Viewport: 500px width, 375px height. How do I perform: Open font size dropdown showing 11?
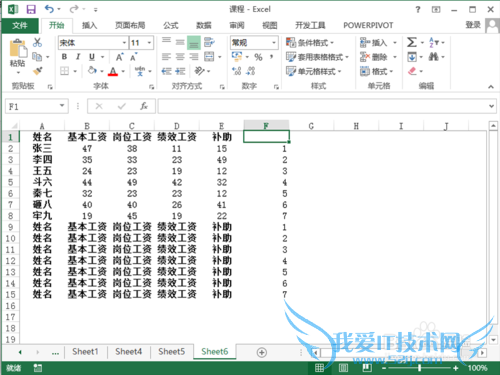[x=149, y=43]
